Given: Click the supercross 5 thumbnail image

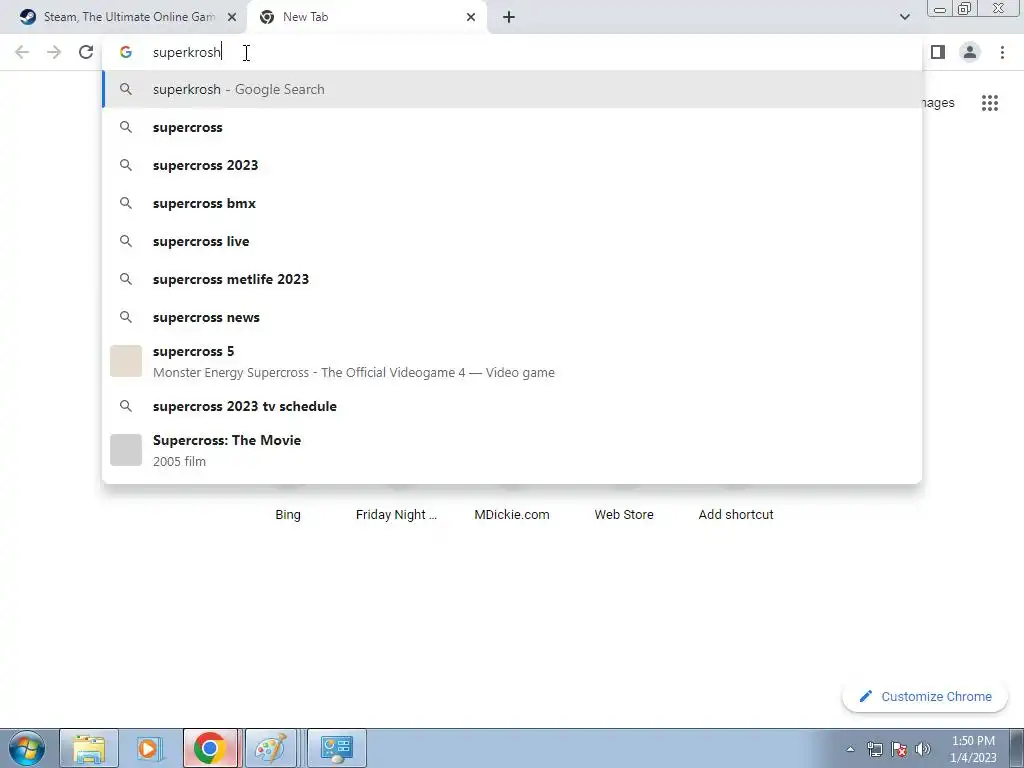Looking at the screenshot, I should 126,361.
